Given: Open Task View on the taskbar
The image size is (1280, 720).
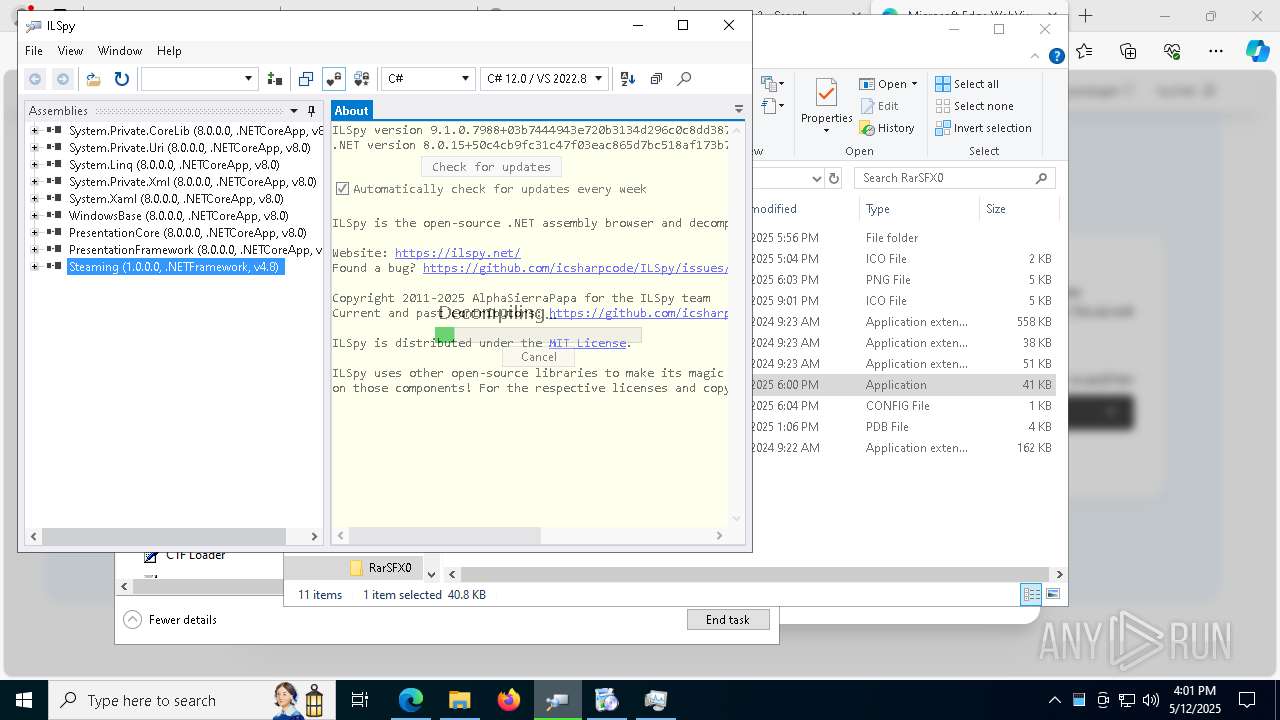Looking at the screenshot, I should [360, 700].
